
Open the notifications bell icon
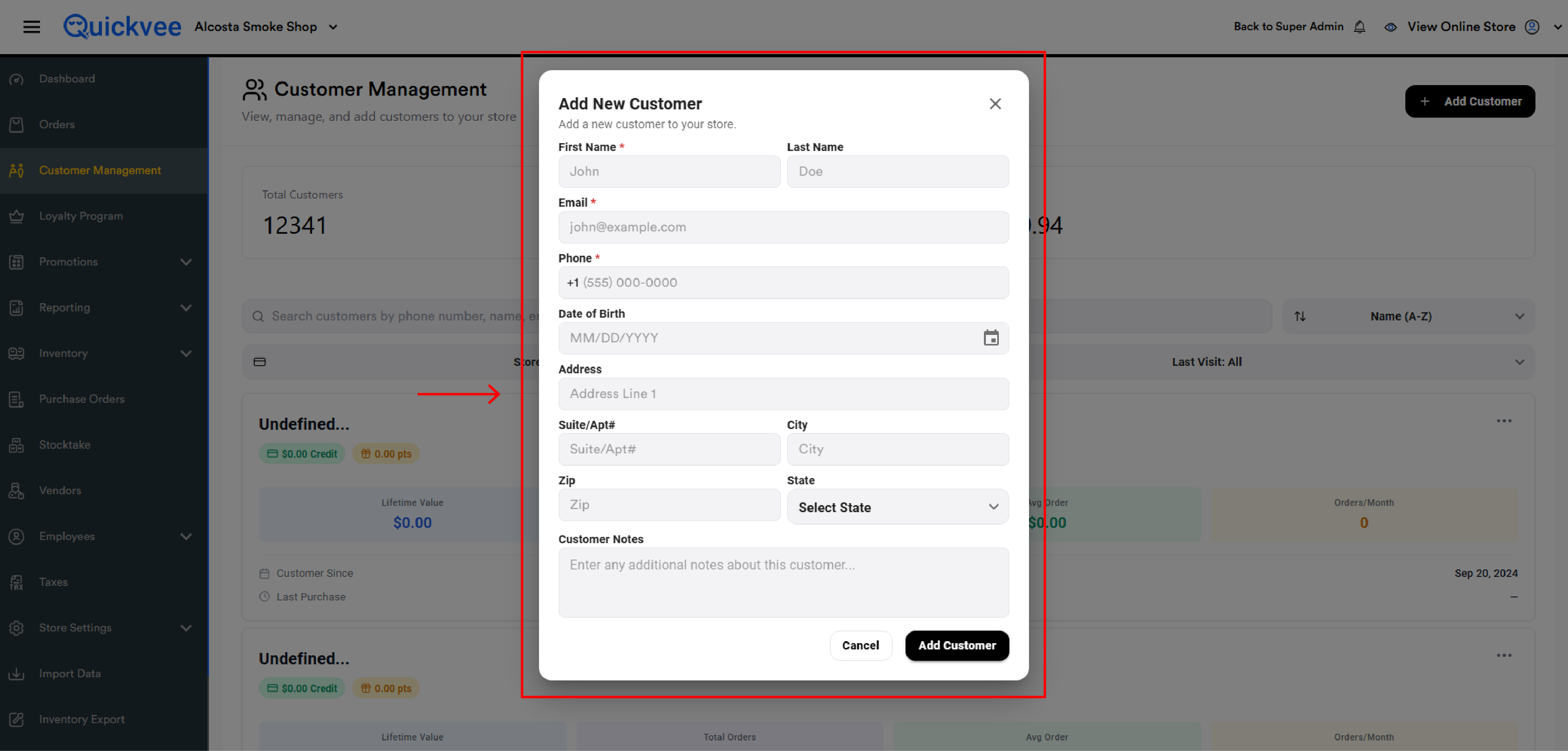pos(1359,27)
